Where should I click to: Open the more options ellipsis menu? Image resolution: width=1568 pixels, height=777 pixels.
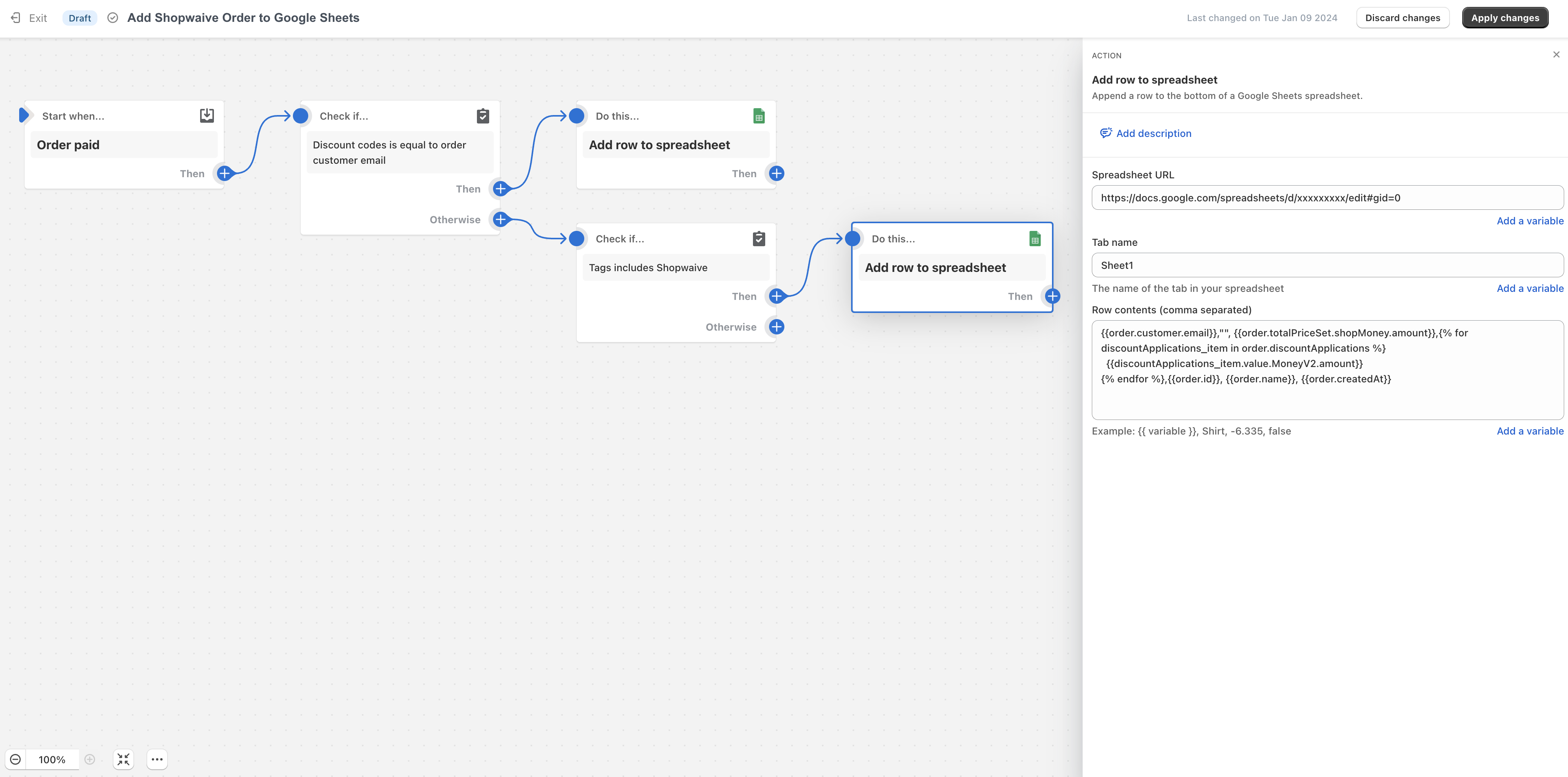click(157, 759)
